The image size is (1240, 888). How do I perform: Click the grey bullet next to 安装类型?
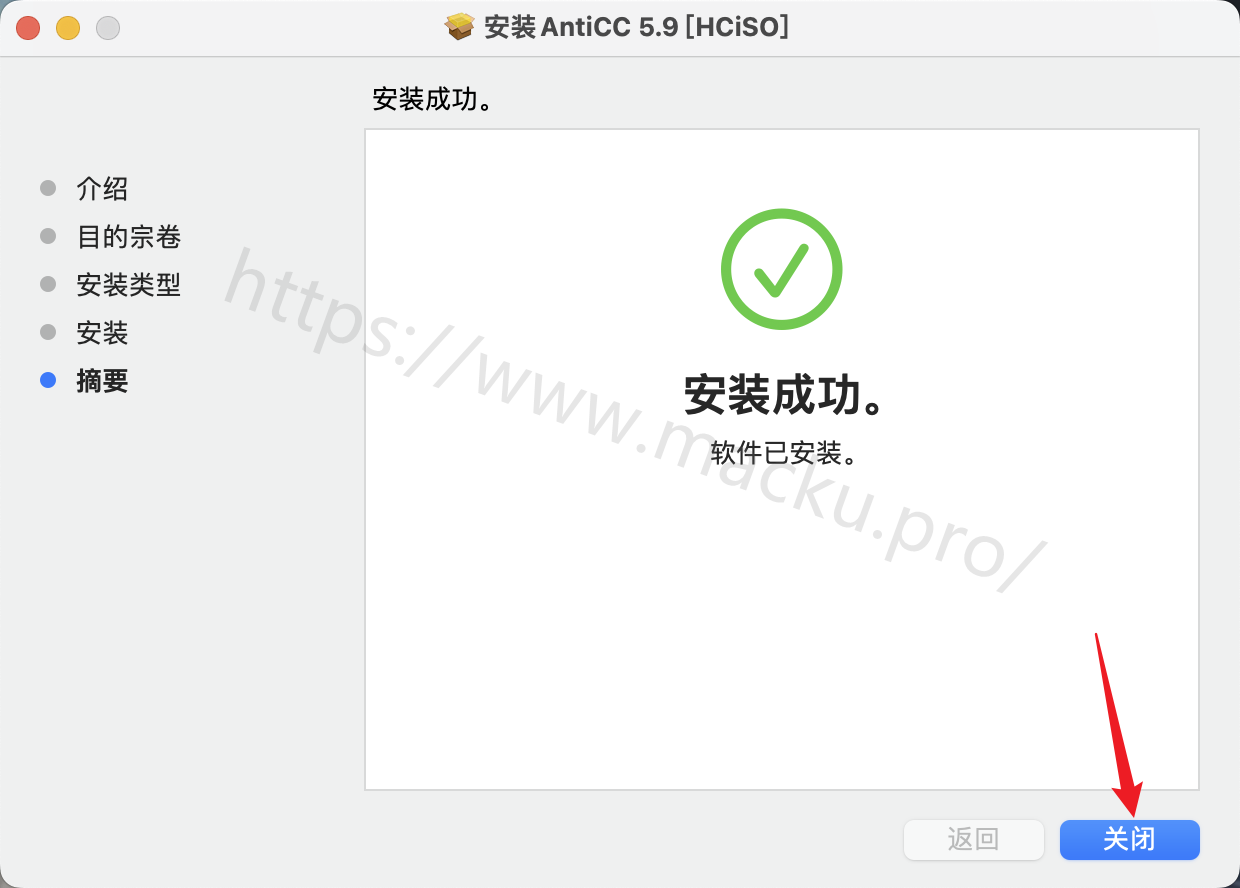[48, 284]
